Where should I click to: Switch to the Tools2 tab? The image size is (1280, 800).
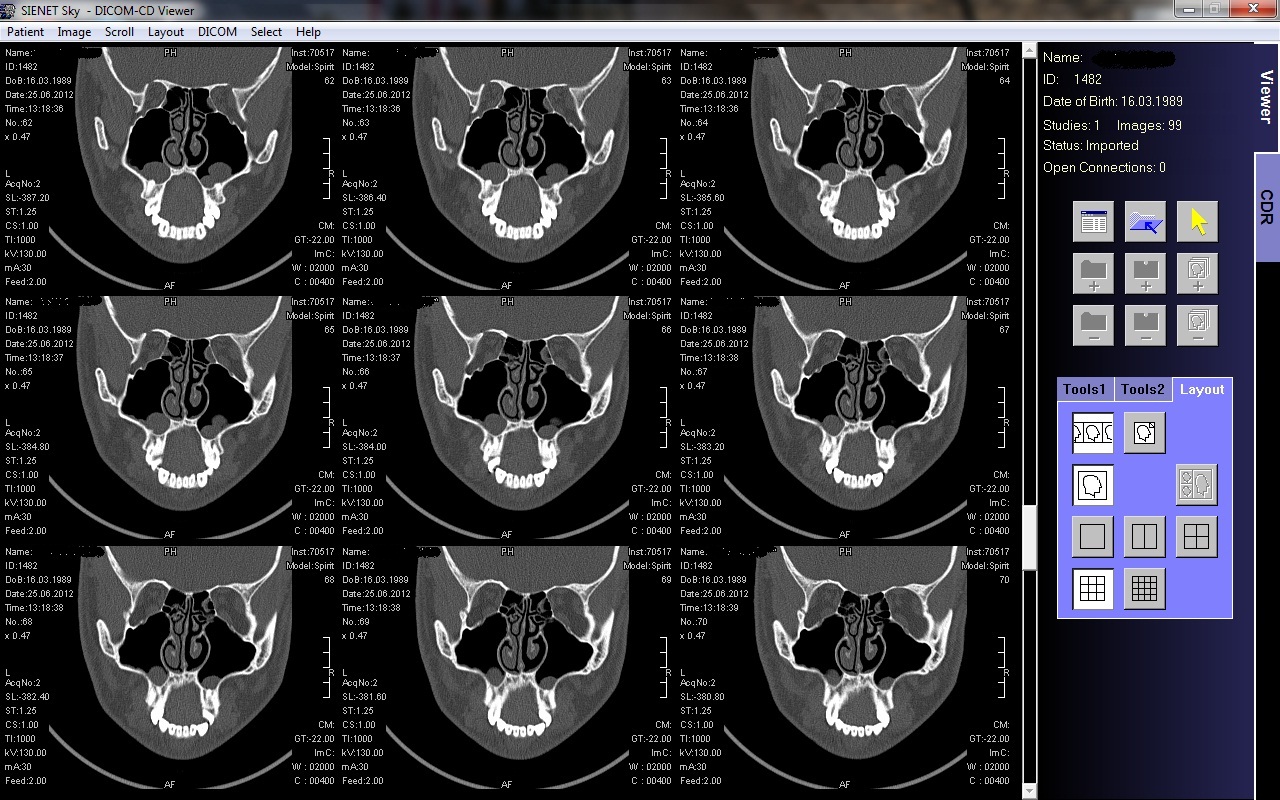point(1143,390)
